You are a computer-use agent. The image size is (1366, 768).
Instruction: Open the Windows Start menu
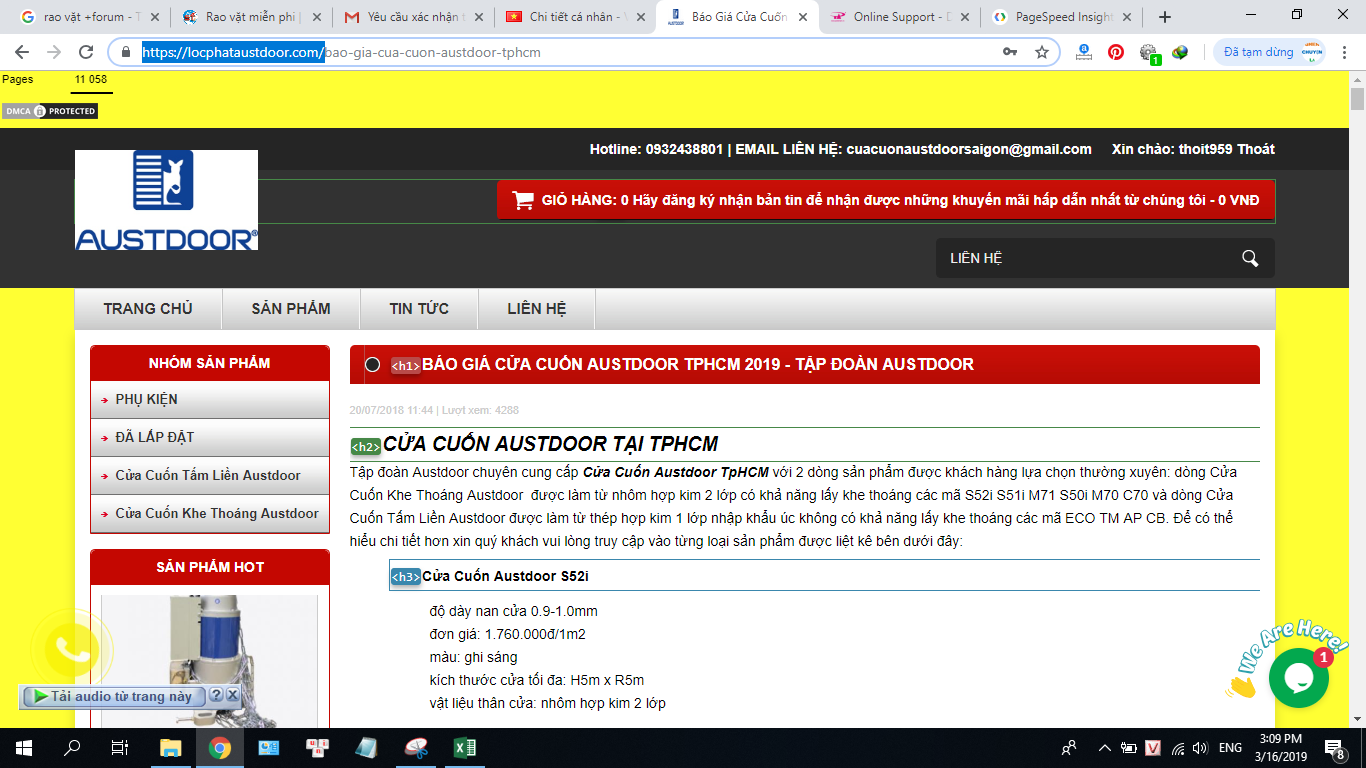(24, 748)
